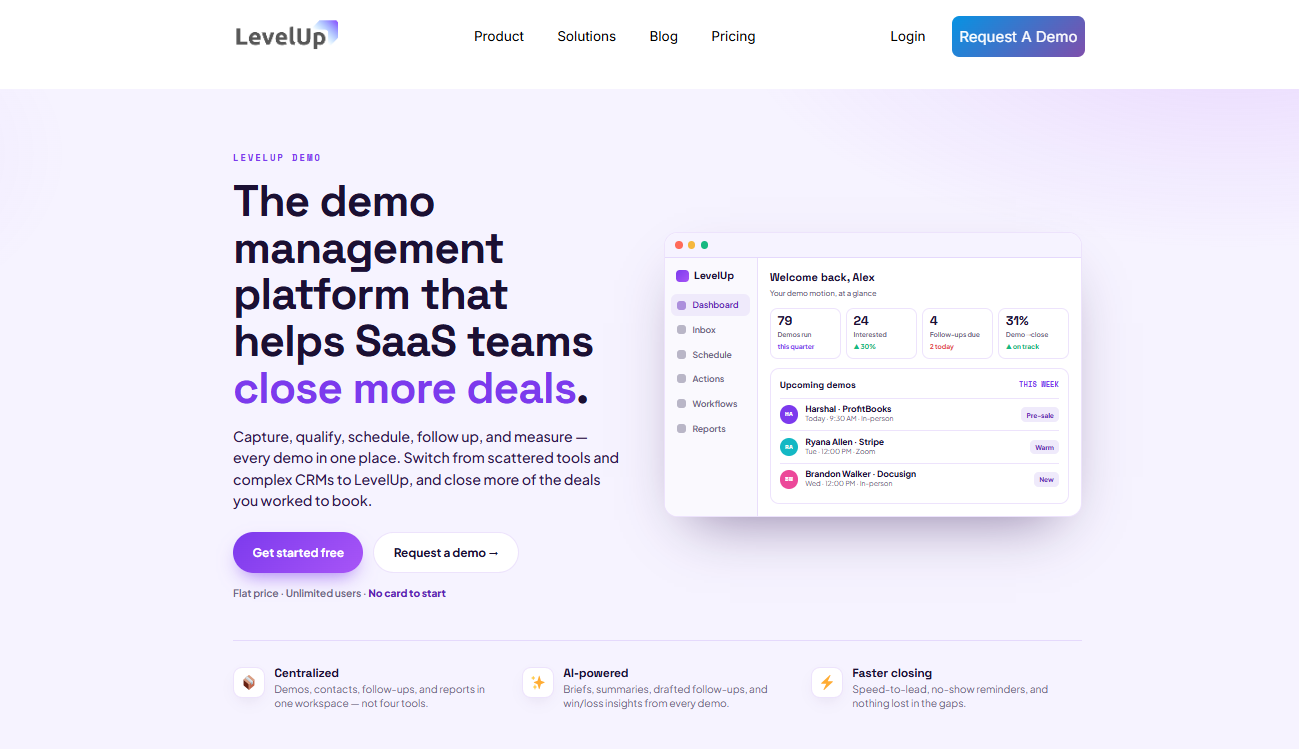Select Inbox in the mockup sidebar
Screen dimensions: 1299x749
(x=710, y=330)
